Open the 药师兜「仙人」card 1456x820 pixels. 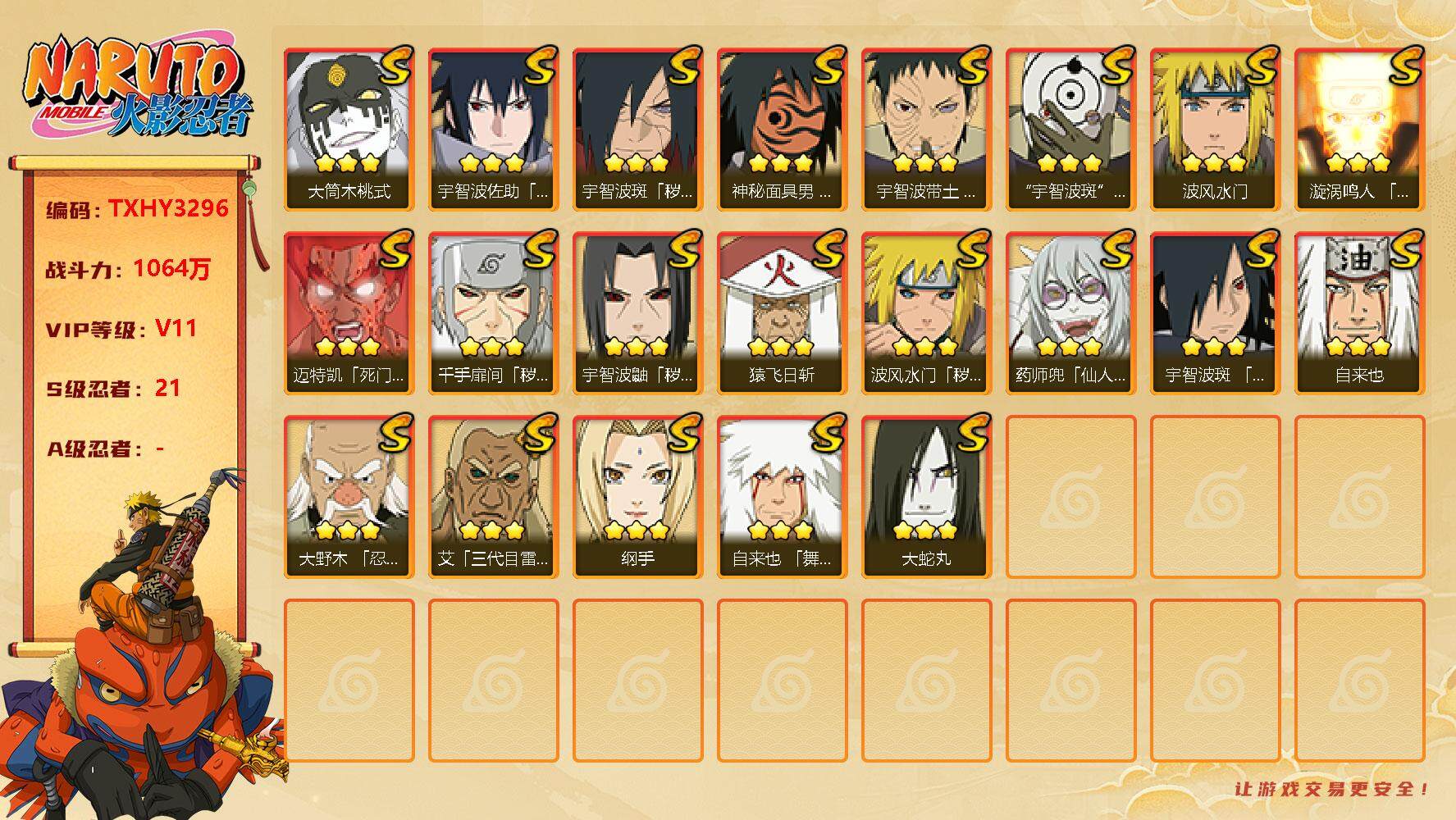pos(1070,313)
